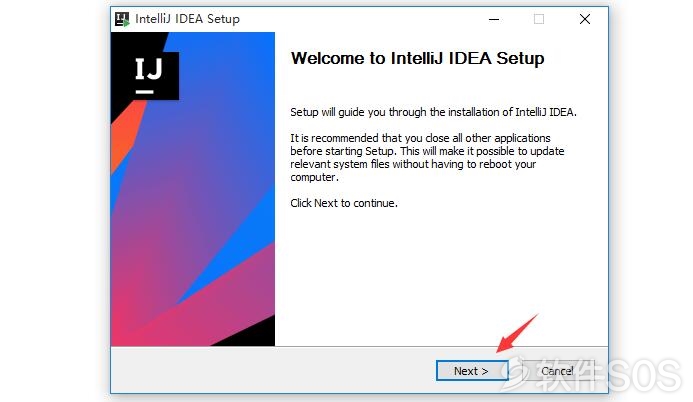Close the IntelliJ IDEA Setup dialog

(585, 19)
